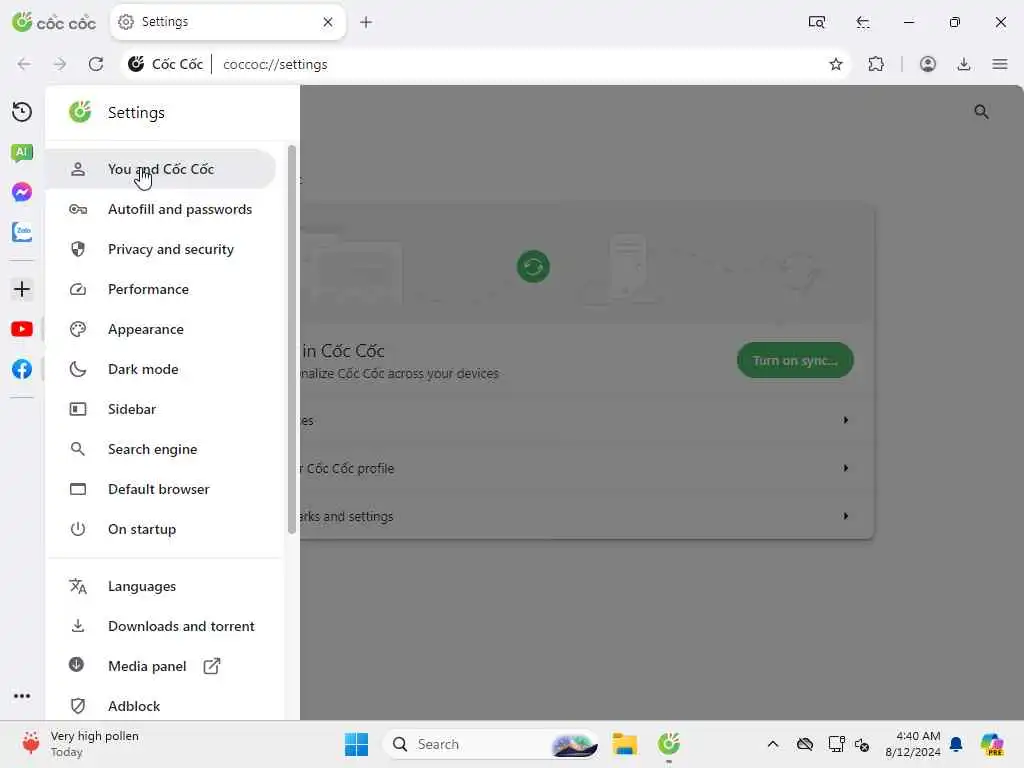Add a new sidebar app with plus icon
Screen dimensions: 1024x768
pyautogui.click(x=22, y=289)
